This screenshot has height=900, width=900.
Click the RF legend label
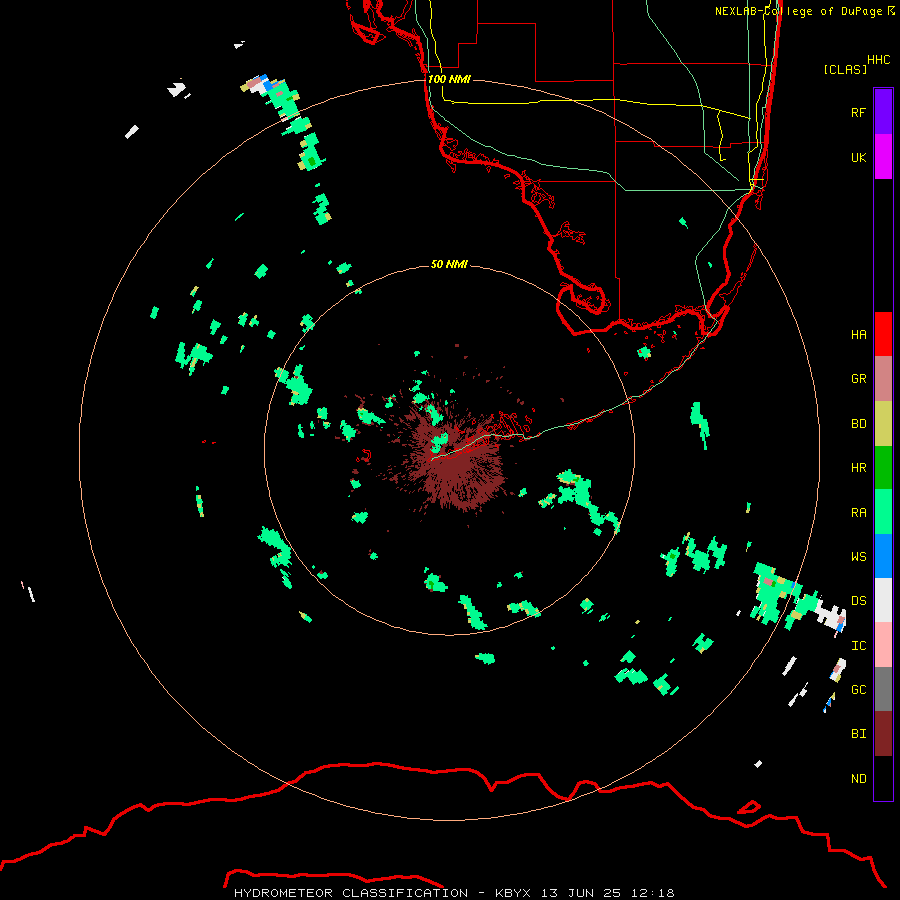coord(858,112)
